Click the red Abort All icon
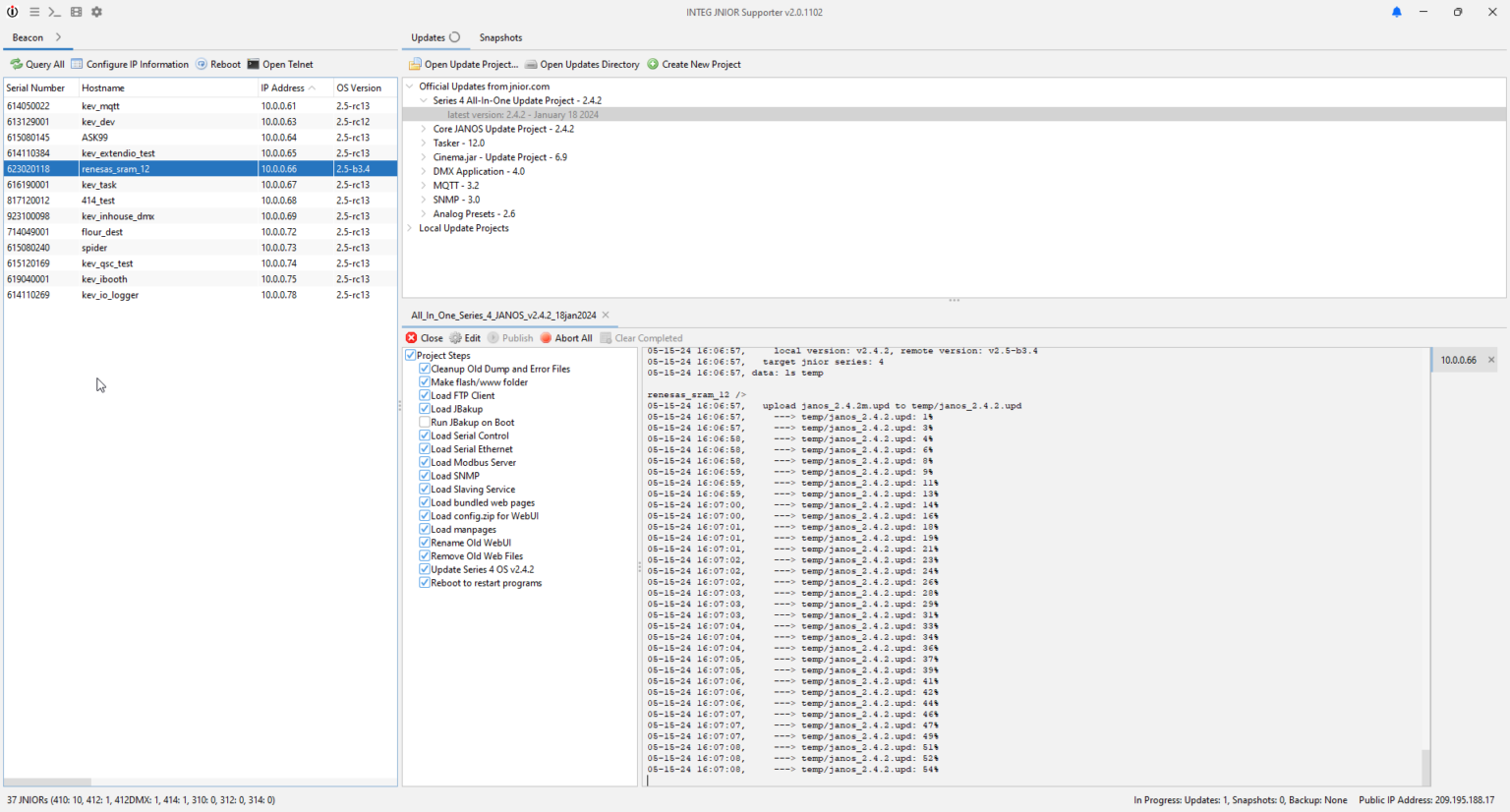 pyautogui.click(x=546, y=338)
